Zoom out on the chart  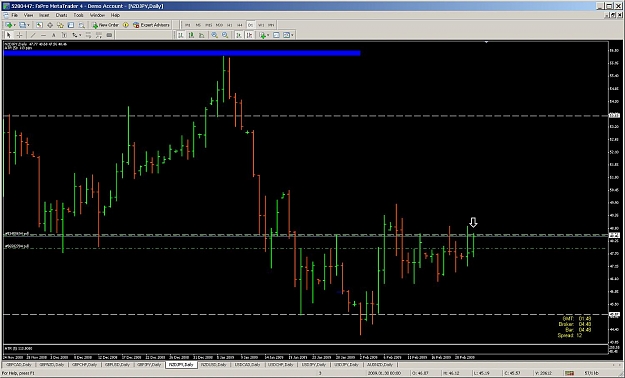point(225,35)
